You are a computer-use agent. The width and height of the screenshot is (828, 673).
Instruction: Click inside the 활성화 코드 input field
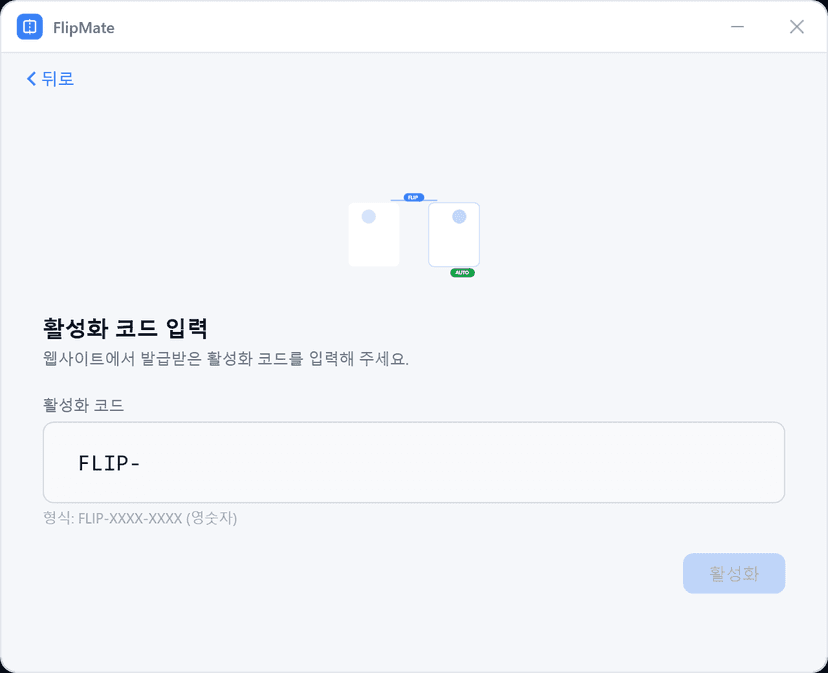(413, 462)
